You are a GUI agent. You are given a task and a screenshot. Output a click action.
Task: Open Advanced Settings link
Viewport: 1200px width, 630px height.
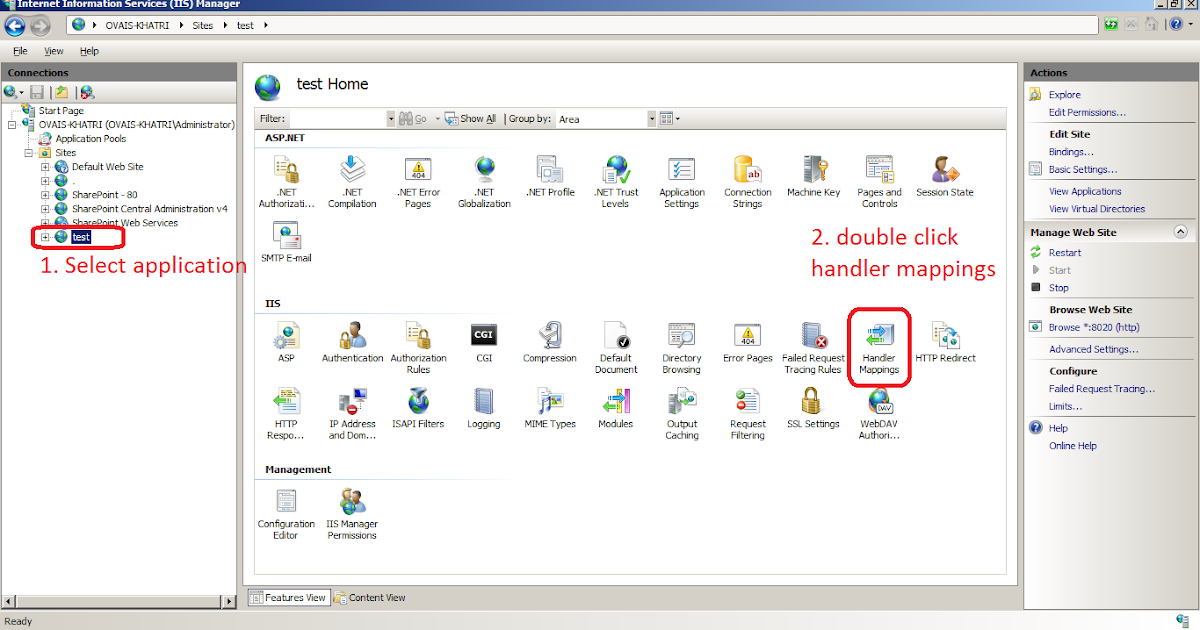click(1094, 349)
